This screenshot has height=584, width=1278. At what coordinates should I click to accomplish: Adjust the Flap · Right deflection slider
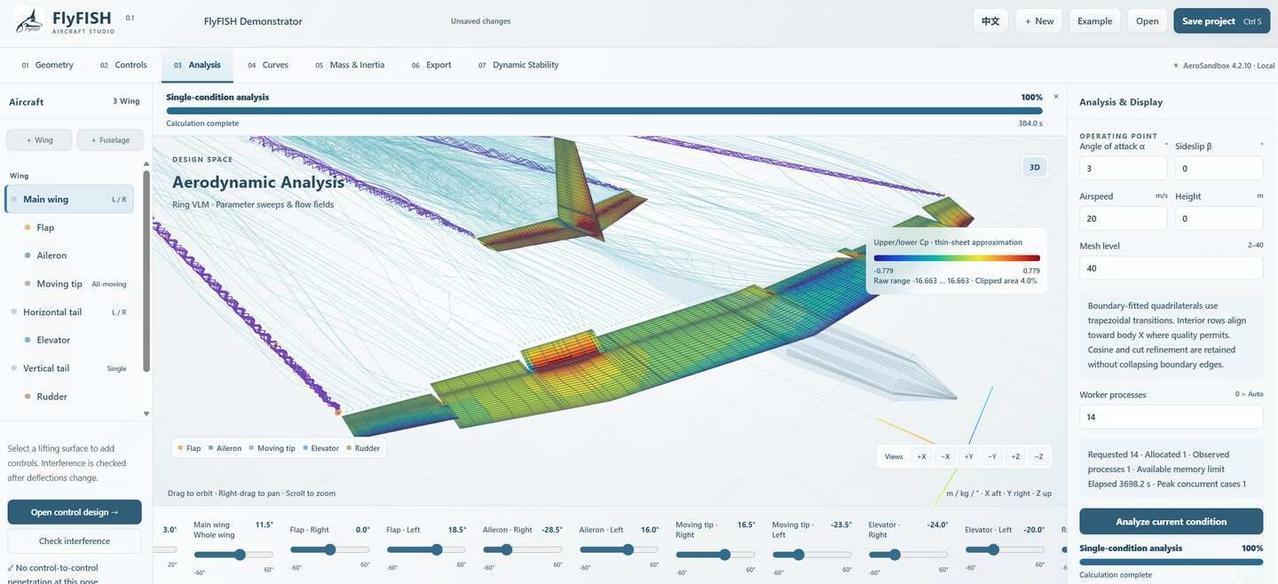coord(329,550)
